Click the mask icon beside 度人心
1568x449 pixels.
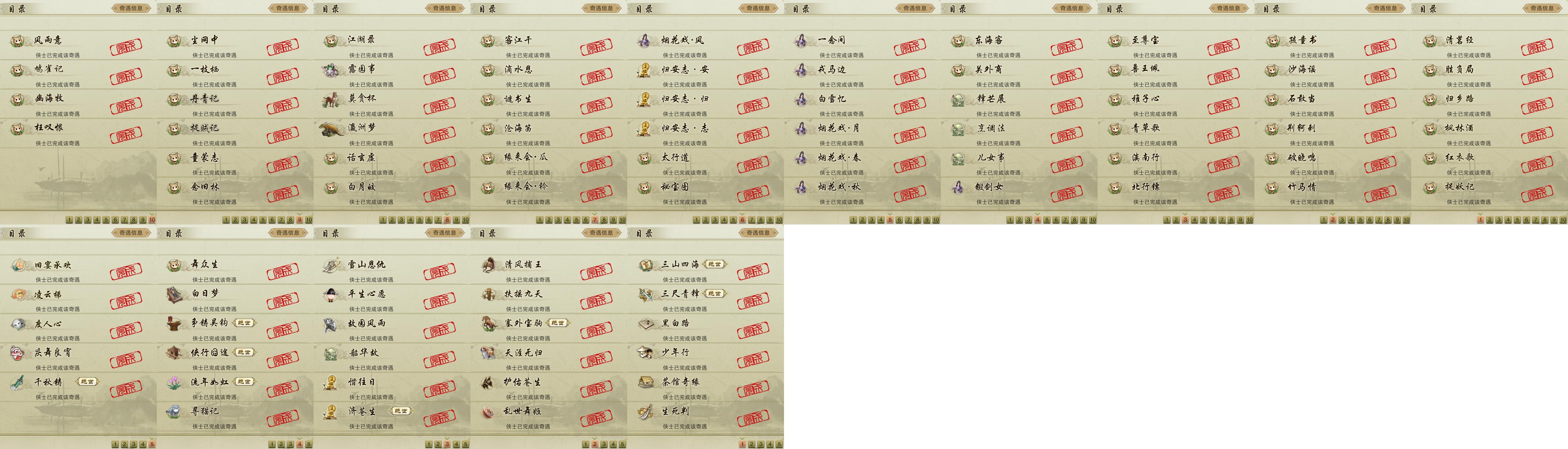18,324
